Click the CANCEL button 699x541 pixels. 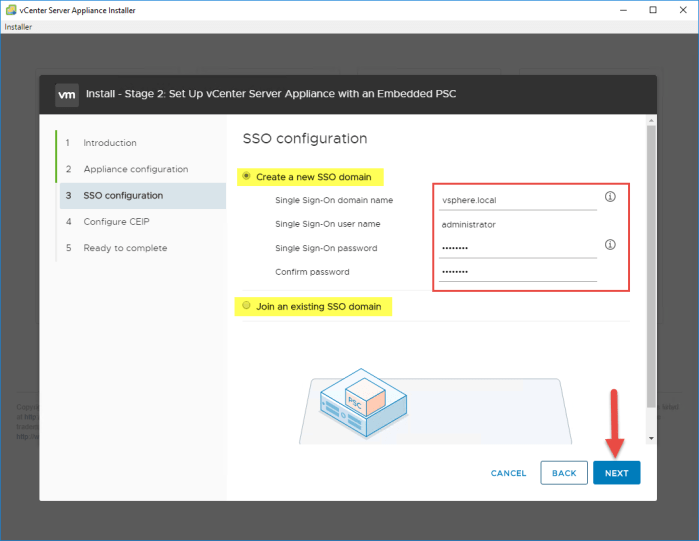tap(508, 473)
